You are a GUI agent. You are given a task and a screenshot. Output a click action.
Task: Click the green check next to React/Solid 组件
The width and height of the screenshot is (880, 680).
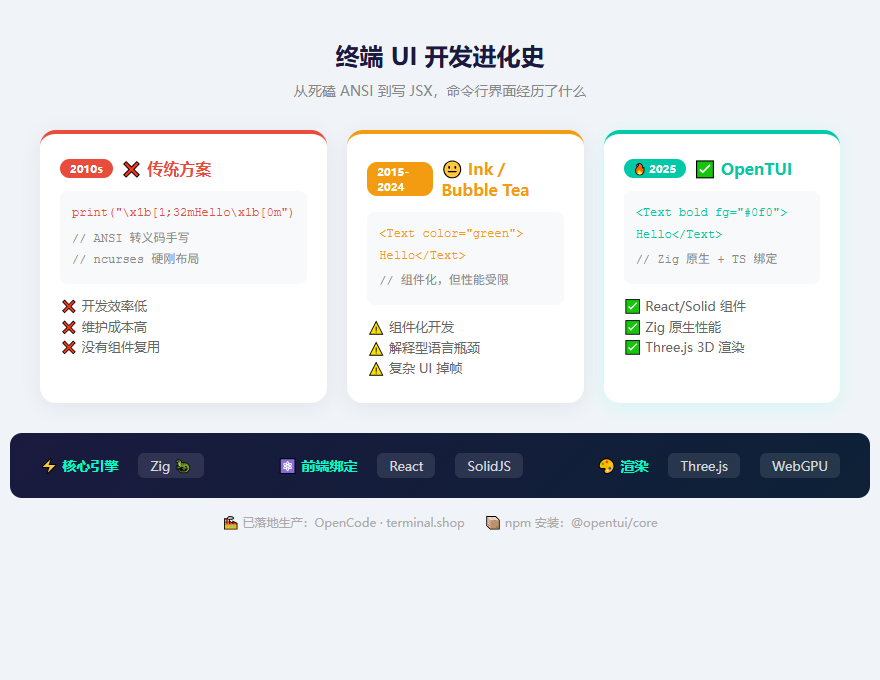click(x=632, y=306)
